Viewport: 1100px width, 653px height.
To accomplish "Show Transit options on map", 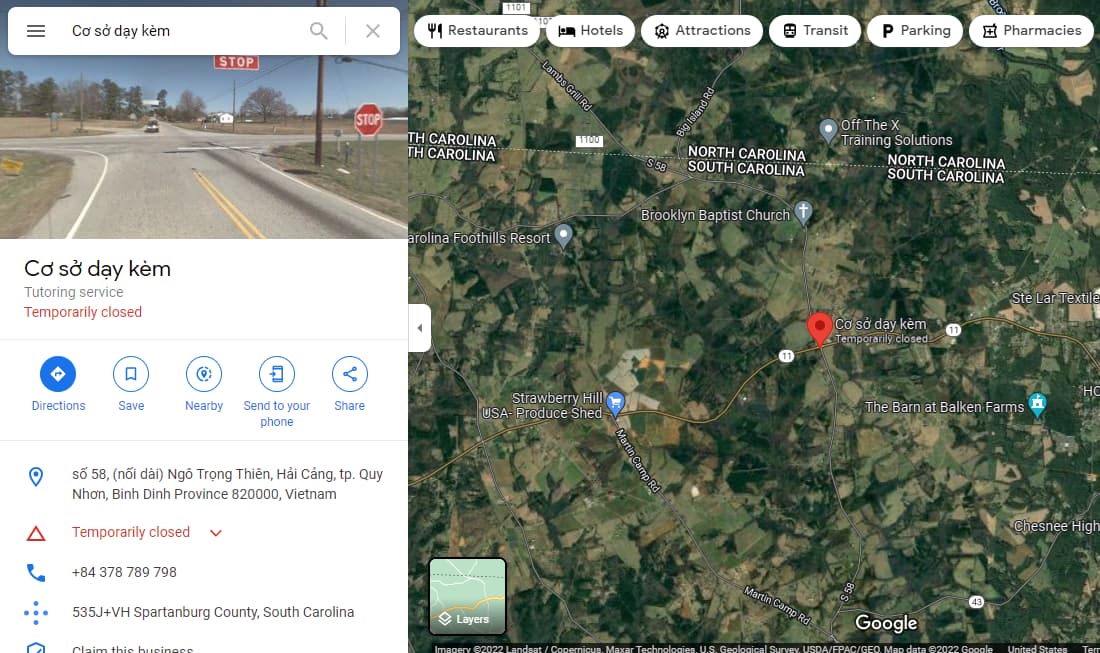I will [x=815, y=31].
